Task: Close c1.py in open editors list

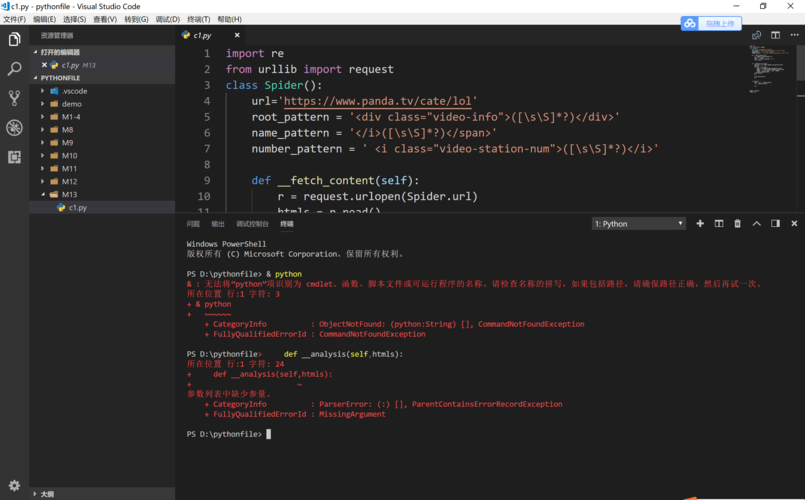Action: (44, 65)
